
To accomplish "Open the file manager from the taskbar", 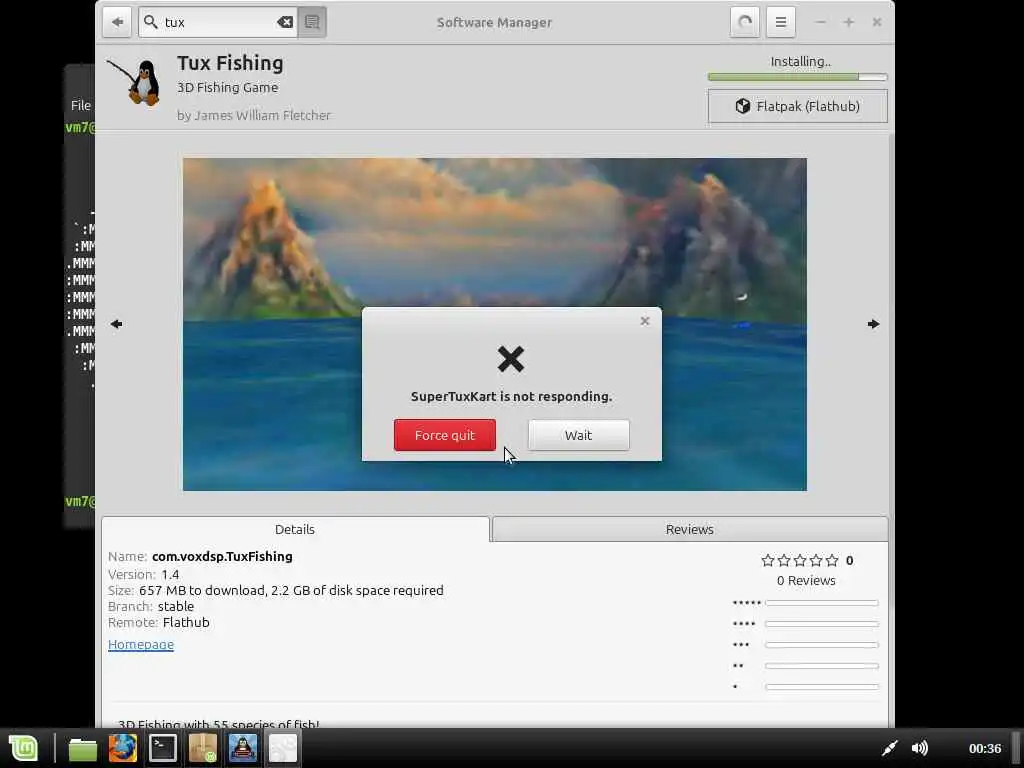I will pos(83,748).
